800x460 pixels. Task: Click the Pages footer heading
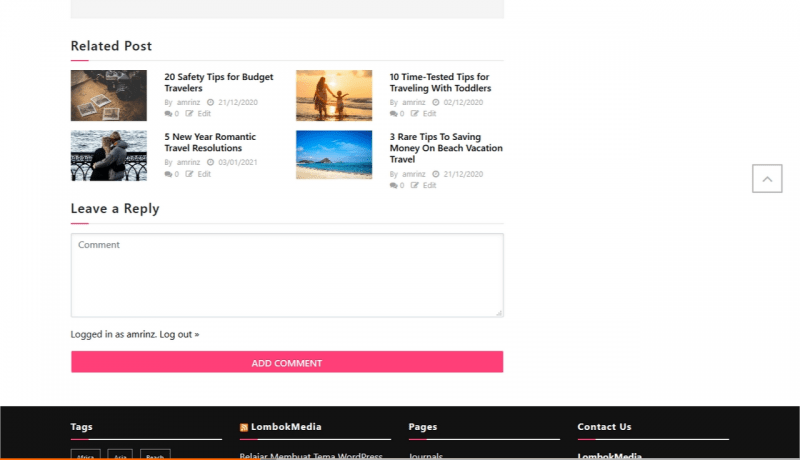click(423, 427)
